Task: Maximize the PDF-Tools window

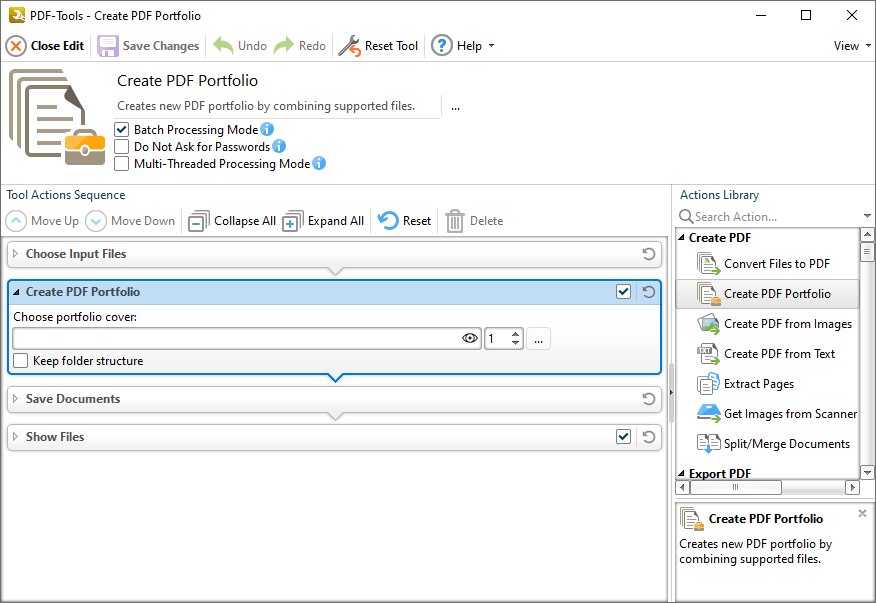Action: coord(806,15)
